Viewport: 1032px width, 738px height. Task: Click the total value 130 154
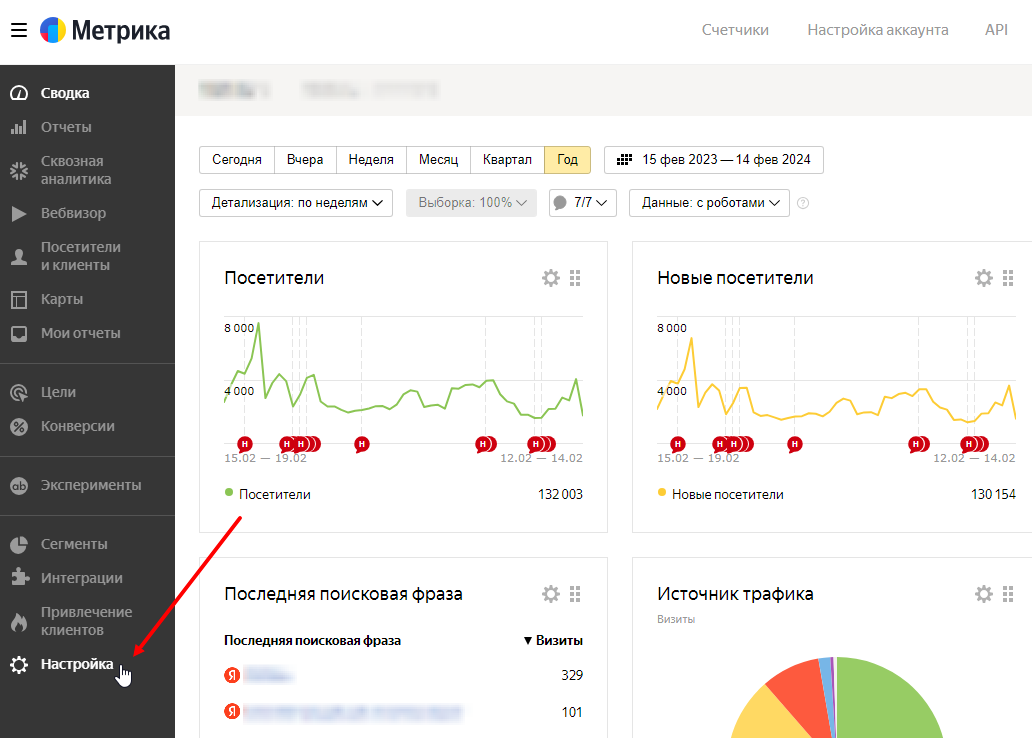pyautogui.click(x=993, y=494)
